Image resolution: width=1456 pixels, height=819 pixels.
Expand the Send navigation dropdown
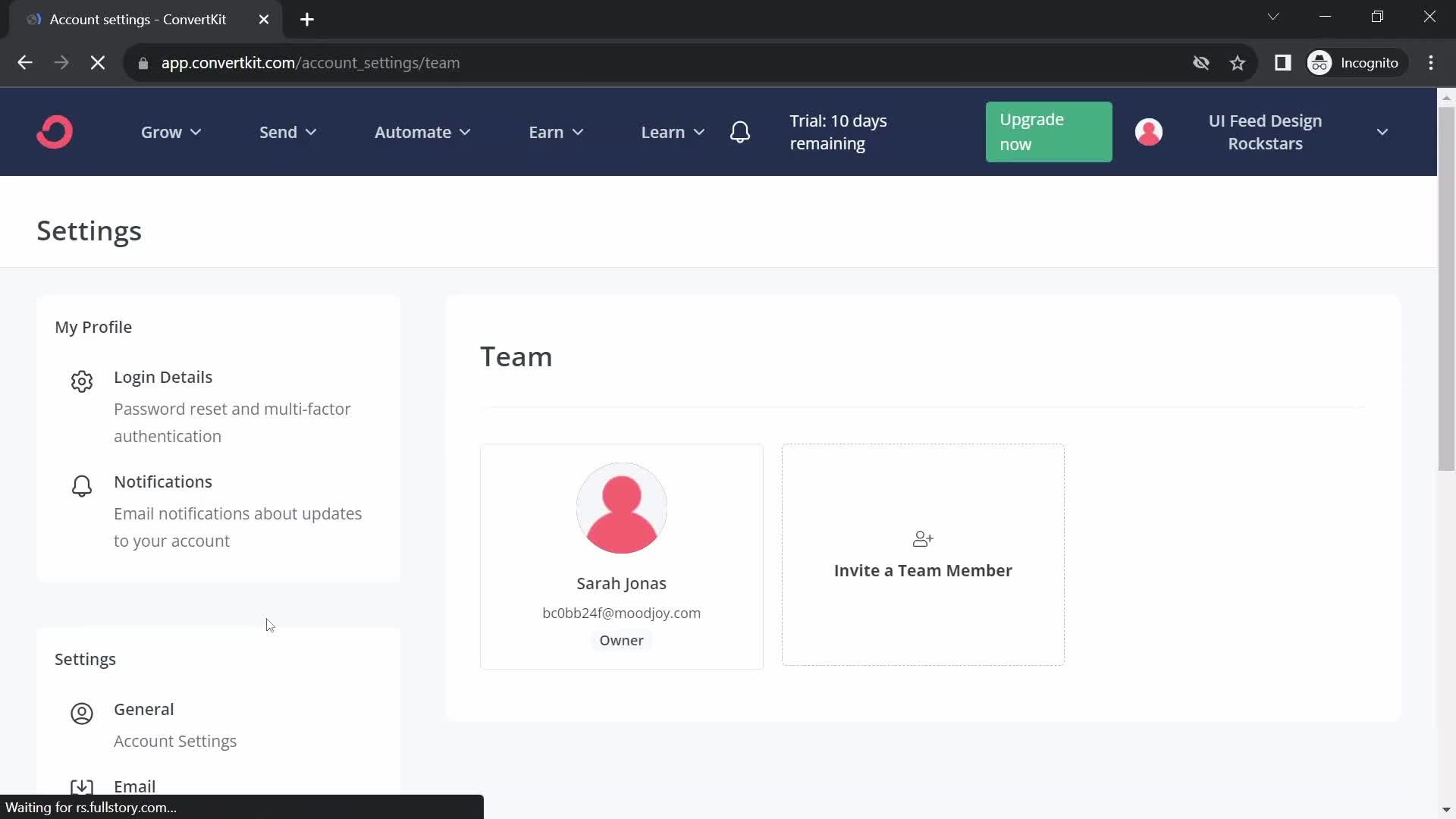(287, 132)
